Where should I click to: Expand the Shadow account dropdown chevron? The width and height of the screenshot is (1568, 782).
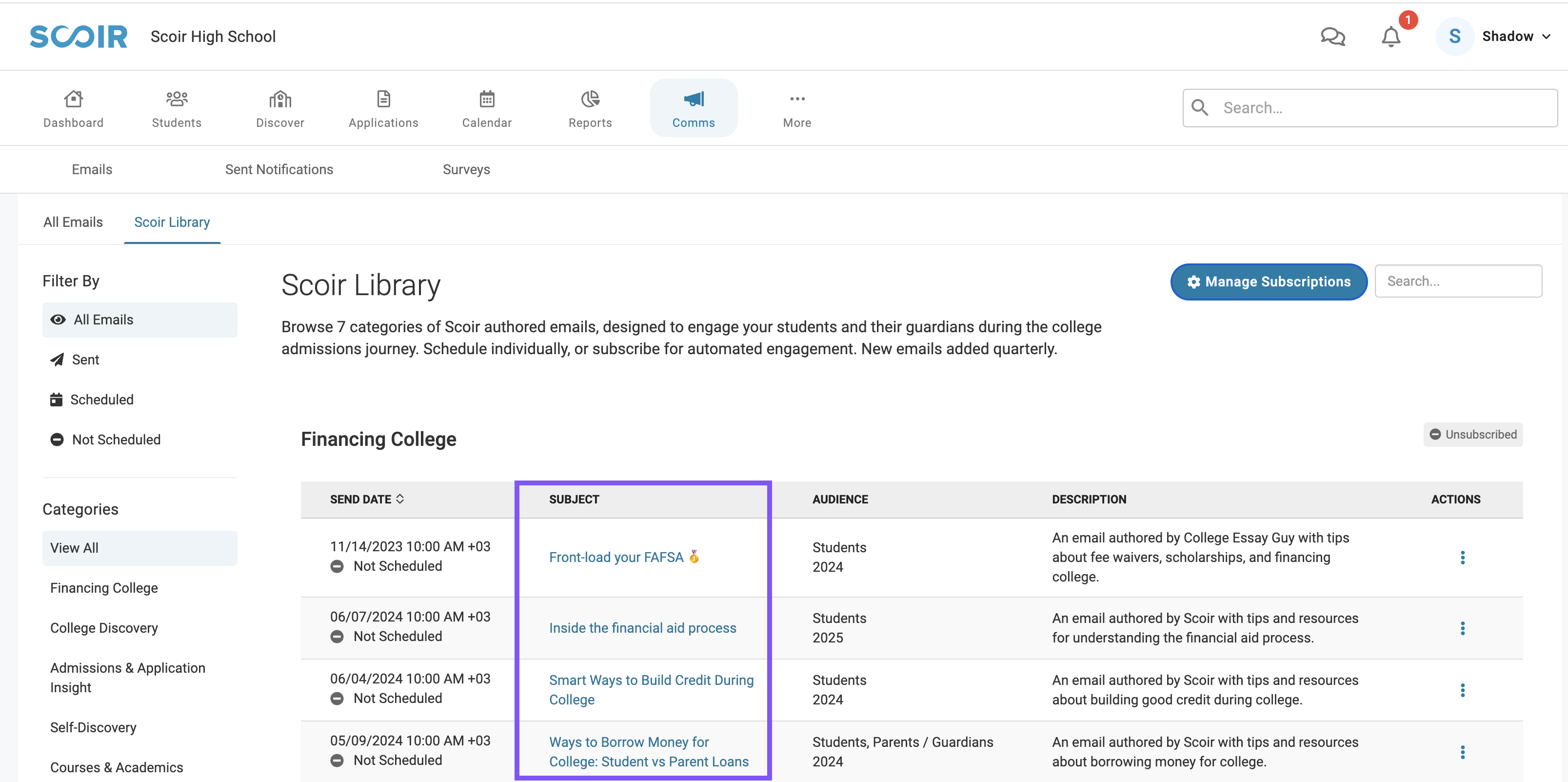[x=1546, y=37]
